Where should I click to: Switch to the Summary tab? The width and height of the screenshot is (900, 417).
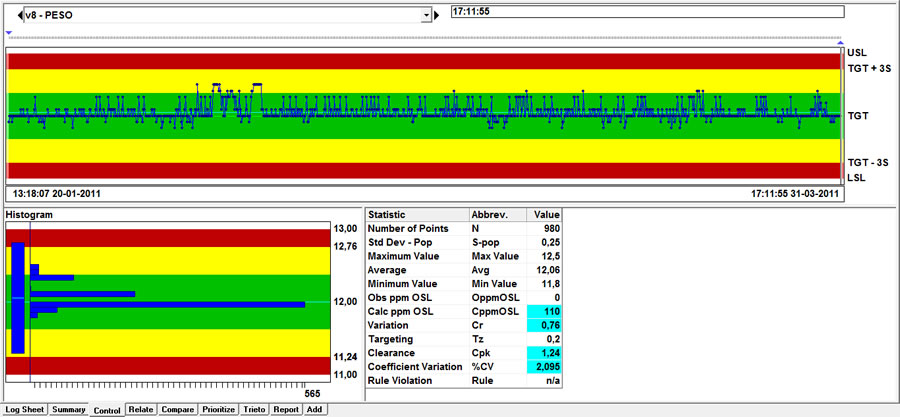click(x=69, y=409)
